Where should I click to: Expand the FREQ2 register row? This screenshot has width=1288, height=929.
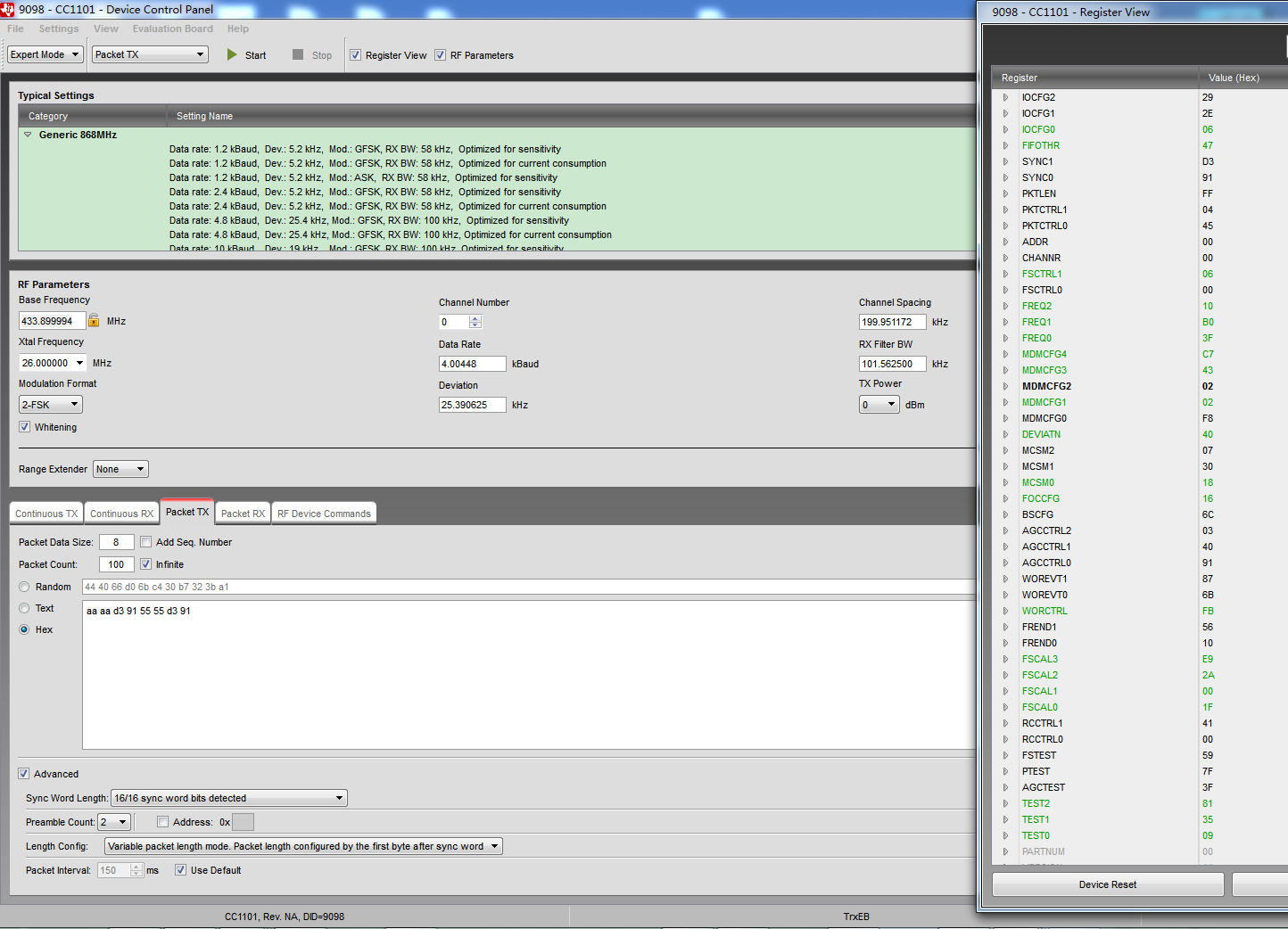point(1005,306)
